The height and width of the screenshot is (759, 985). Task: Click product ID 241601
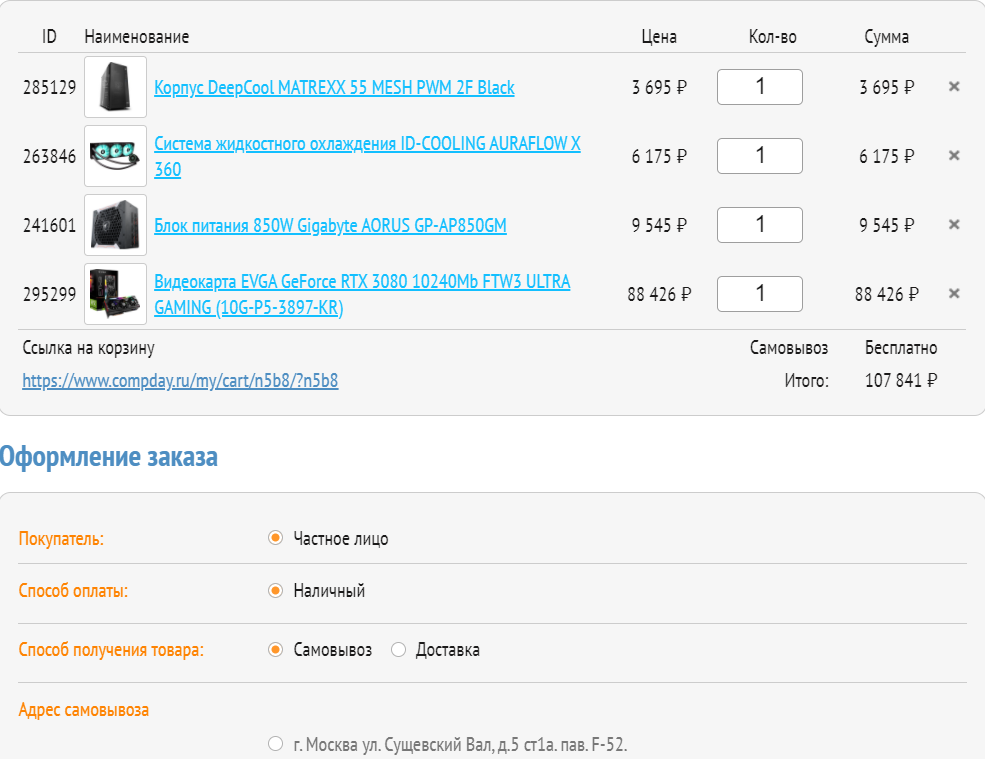point(50,226)
